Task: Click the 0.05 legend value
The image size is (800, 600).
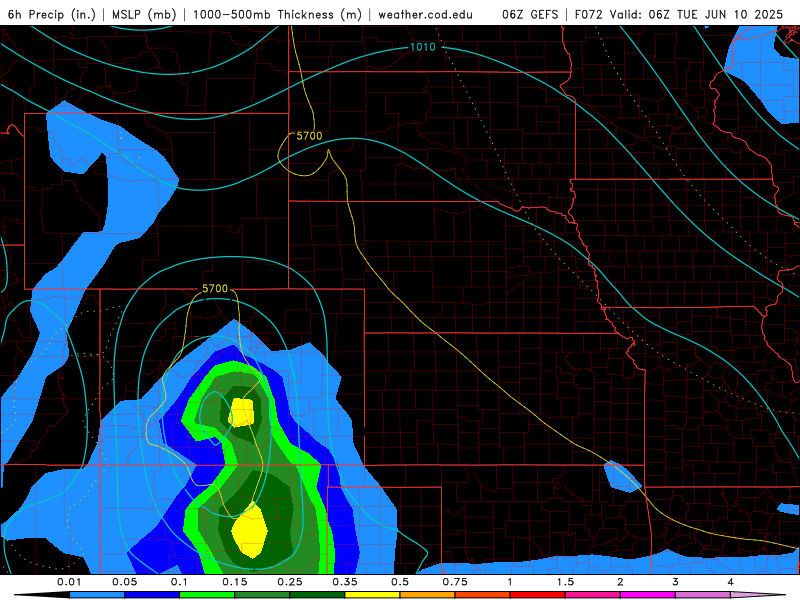Action: (124, 582)
